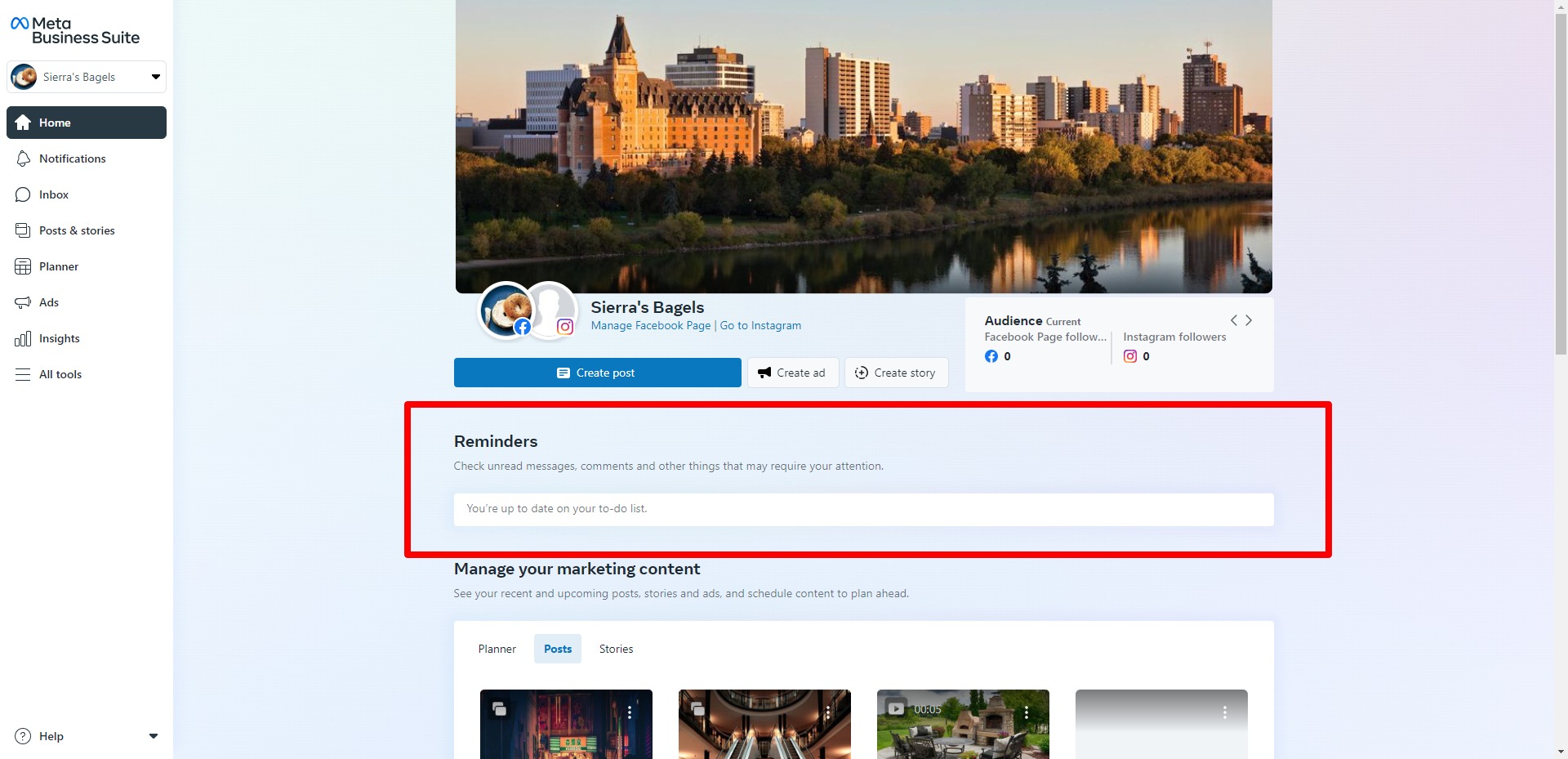Click the Home house icon
Image resolution: width=1568 pixels, height=759 pixels.
coord(23,123)
